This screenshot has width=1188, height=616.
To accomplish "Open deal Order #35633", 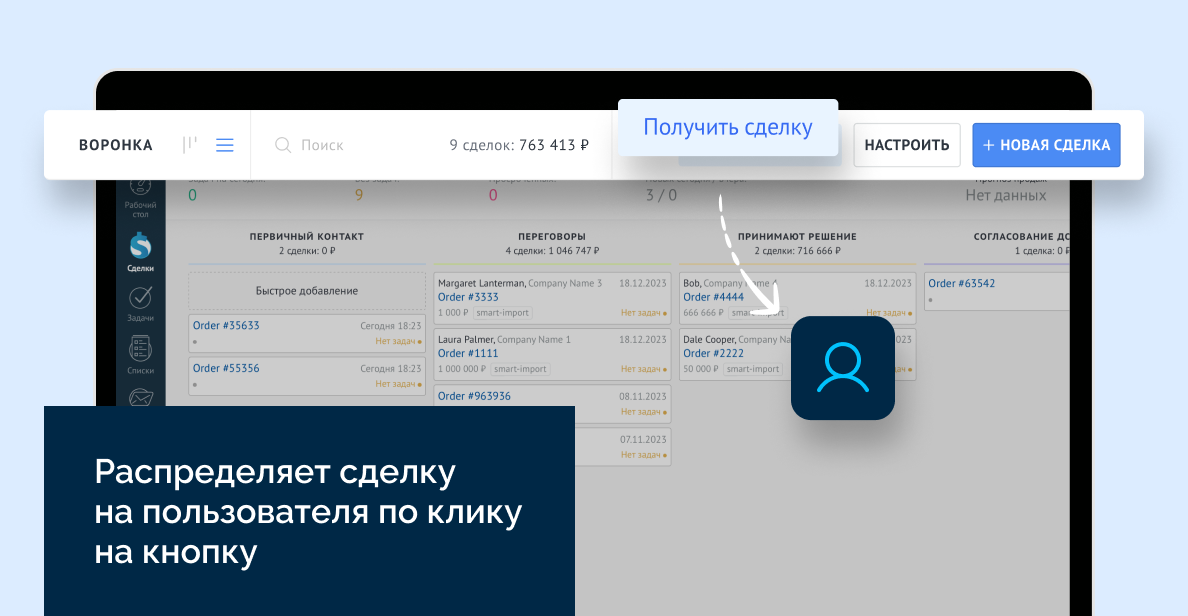I will [x=226, y=325].
